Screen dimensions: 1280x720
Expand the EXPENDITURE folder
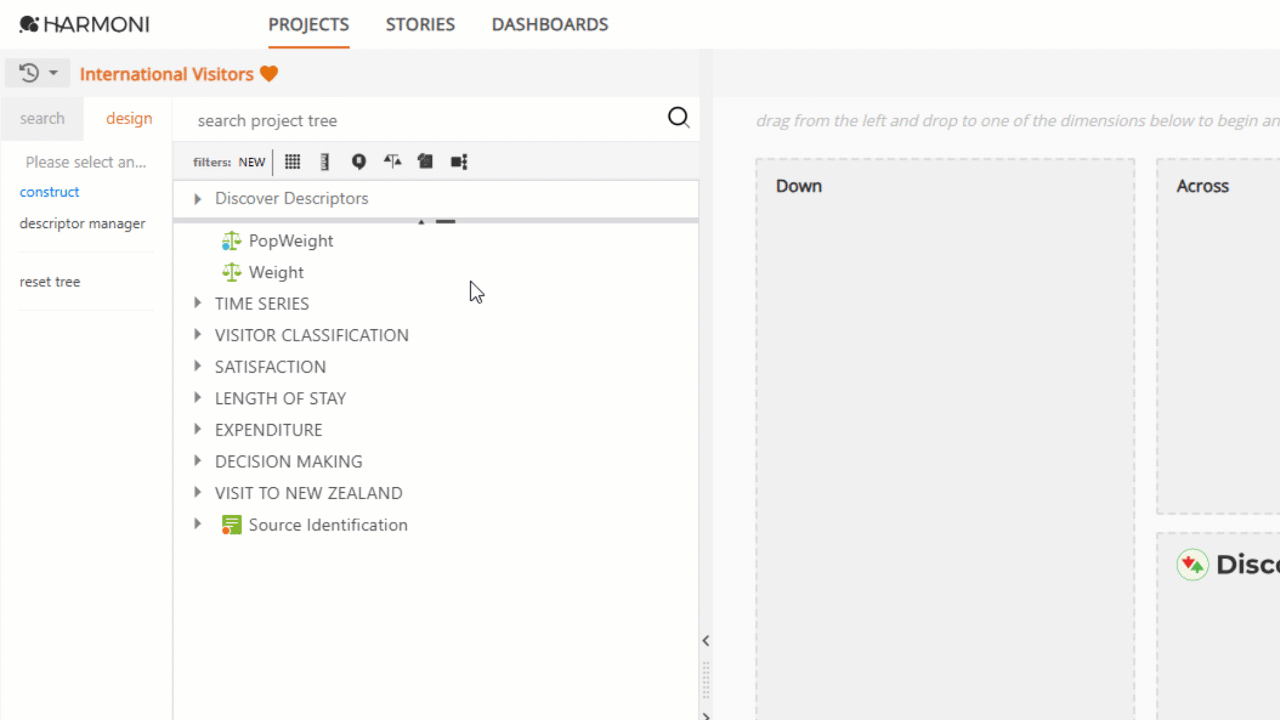pyautogui.click(x=197, y=430)
